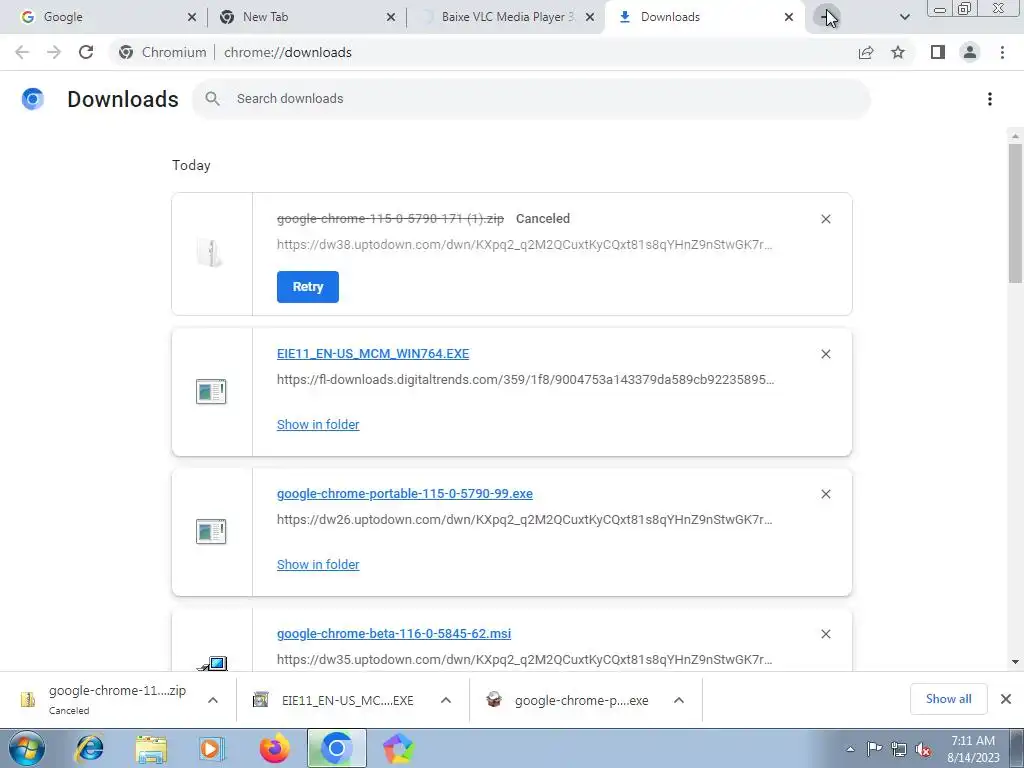Click the search magnifier icon in Downloads
This screenshot has height=768, width=1024.
212,99
